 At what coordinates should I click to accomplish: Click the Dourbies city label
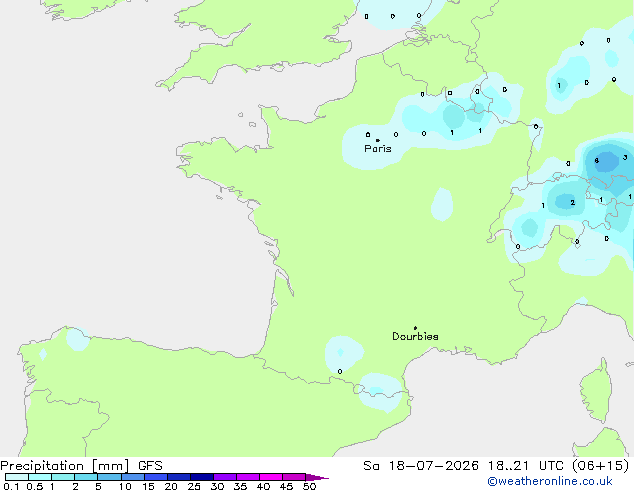[415, 336]
